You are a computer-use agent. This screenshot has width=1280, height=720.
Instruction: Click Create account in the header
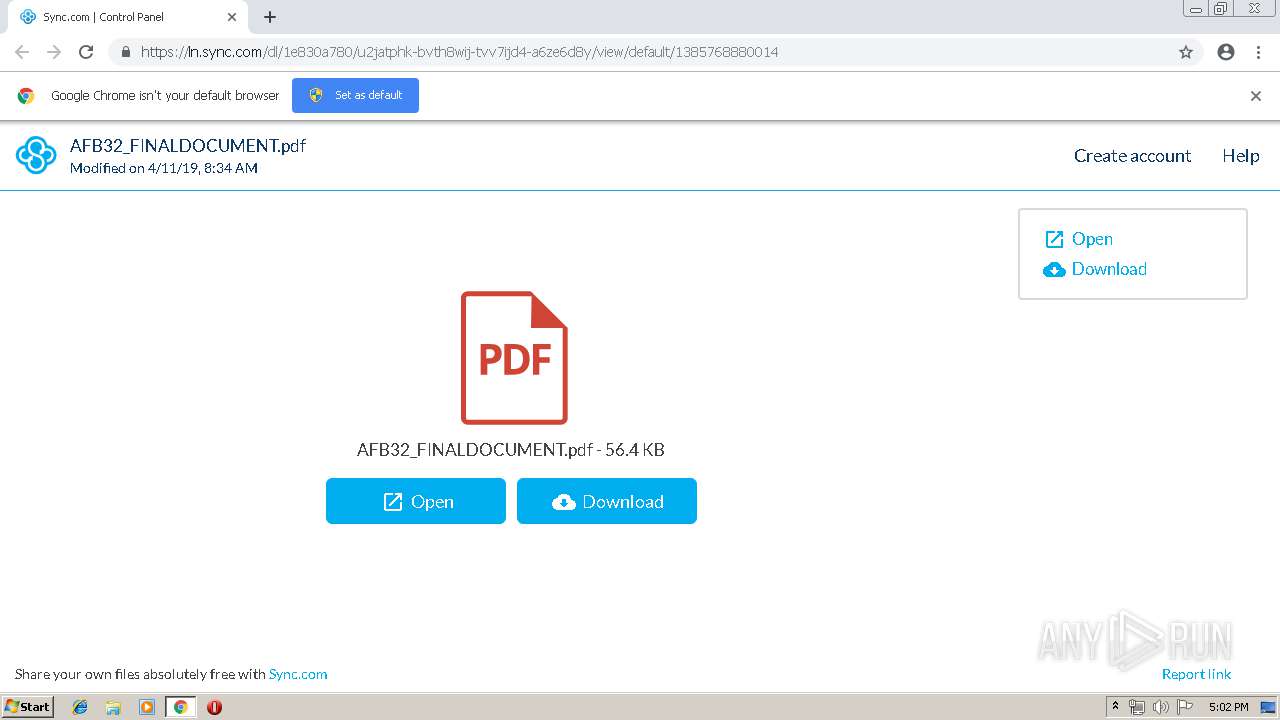pos(1132,156)
